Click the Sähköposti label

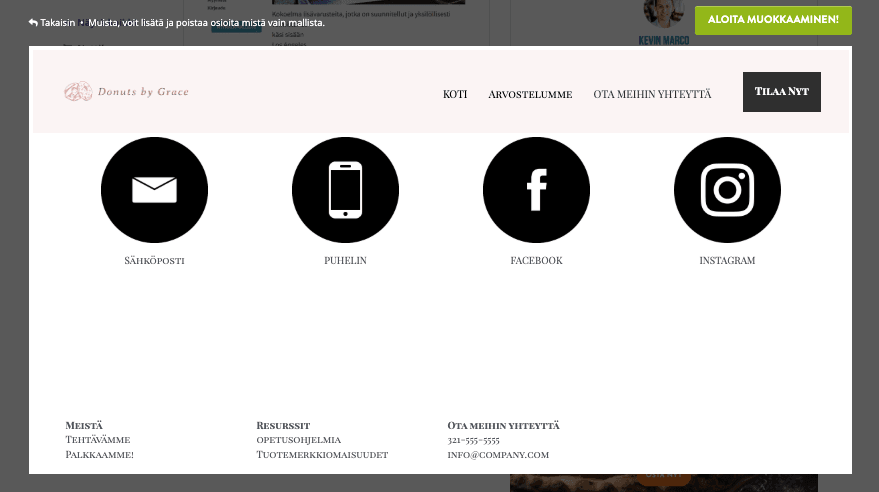point(154,261)
